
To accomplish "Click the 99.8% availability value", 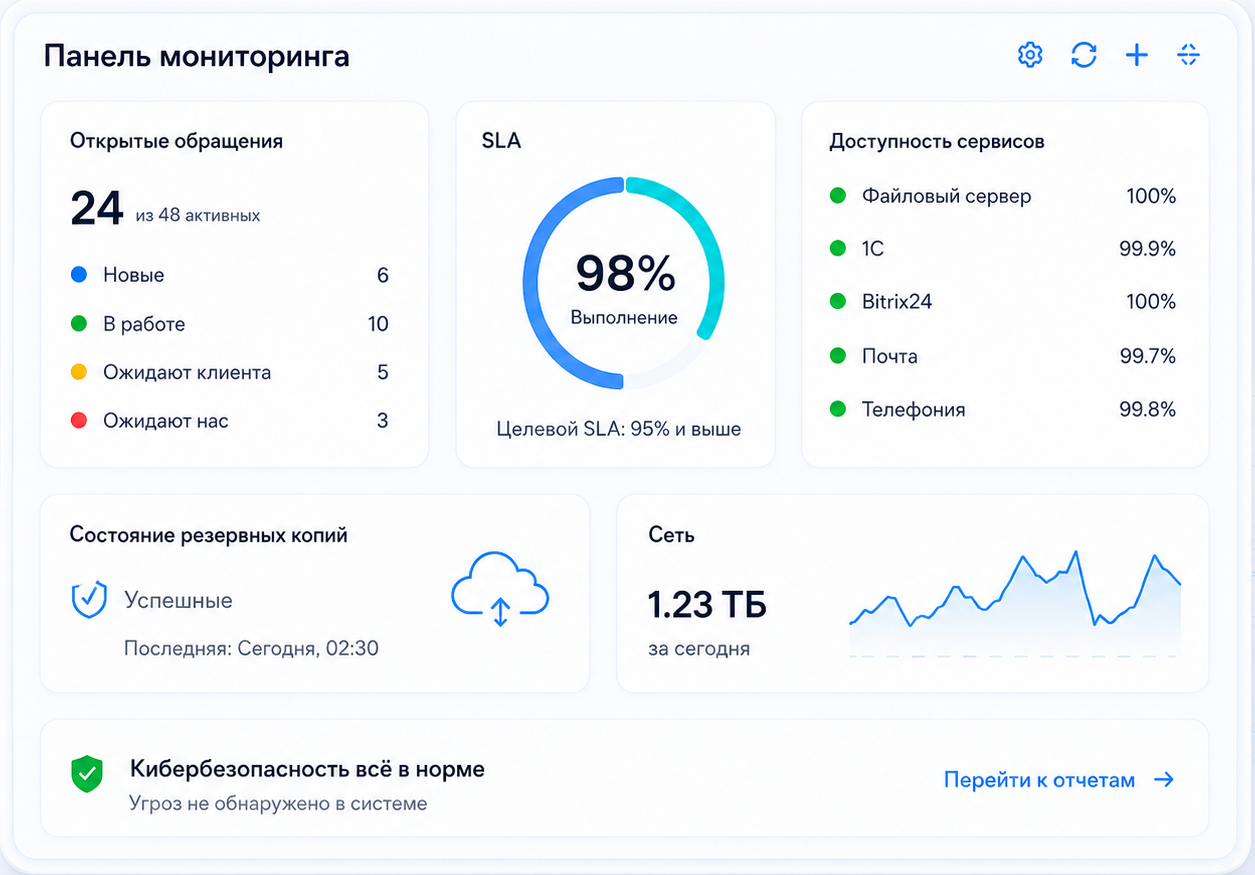I will 1147,409.
